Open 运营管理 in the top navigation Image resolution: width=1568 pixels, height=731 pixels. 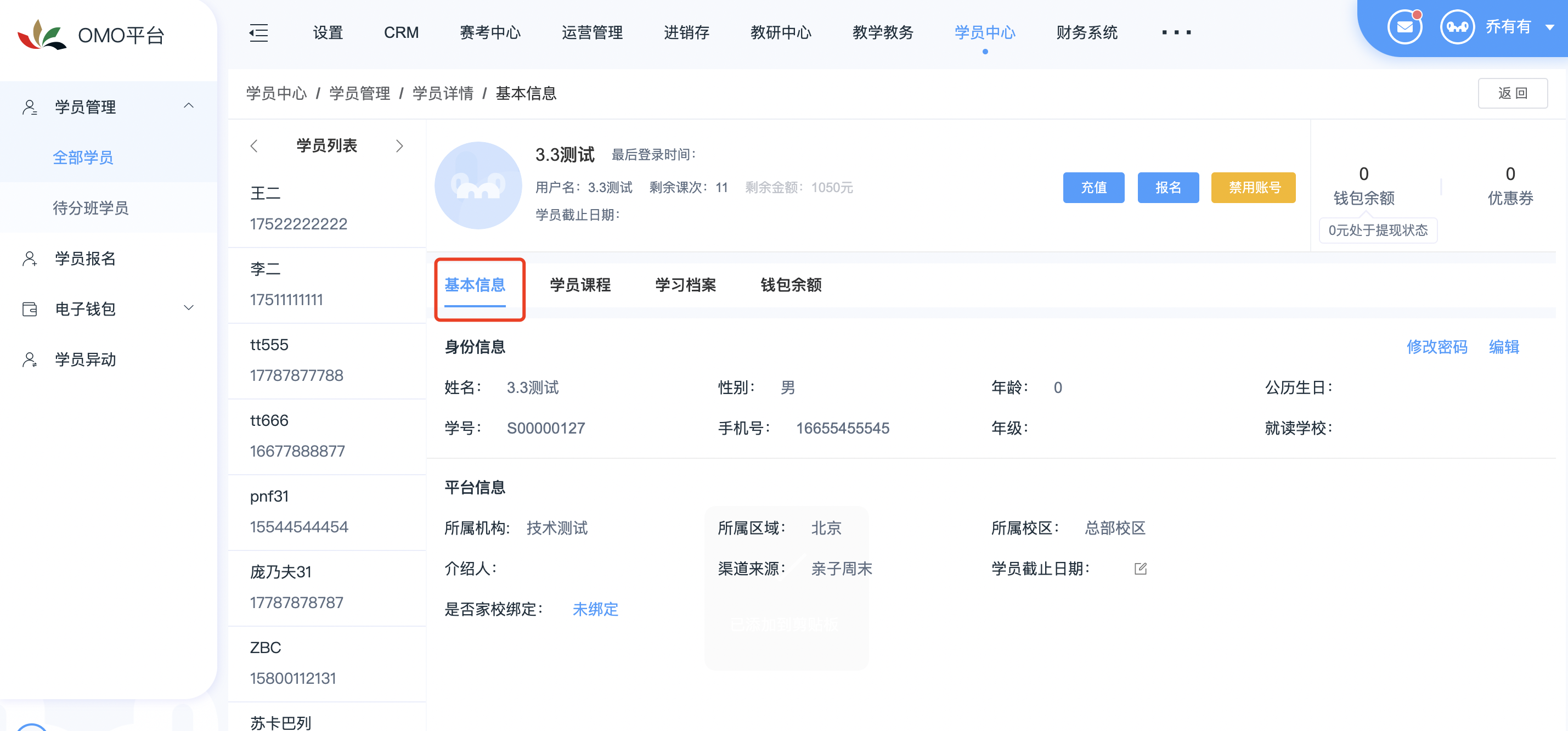(x=591, y=32)
